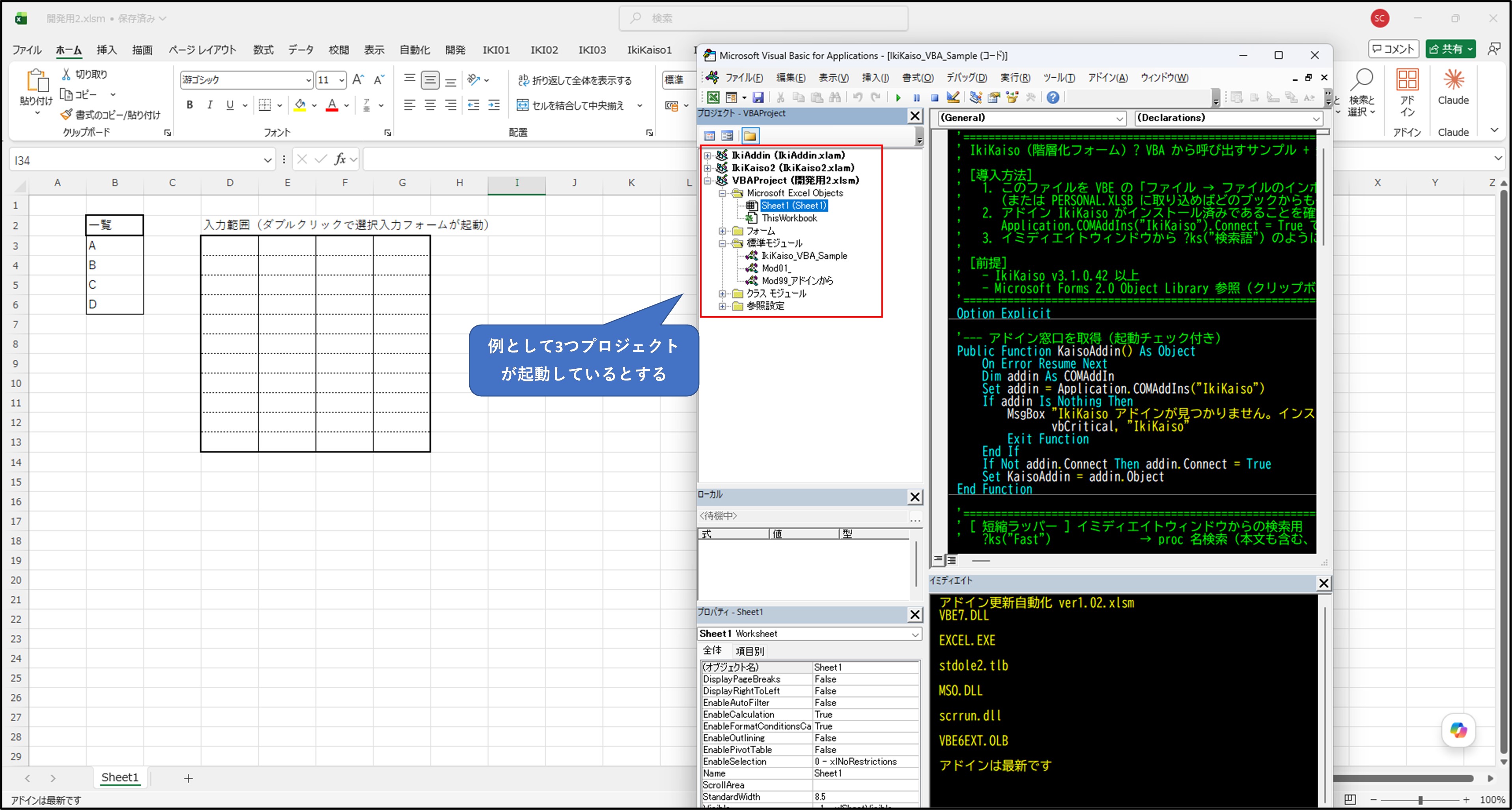This screenshot has height=810, width=1512.
Task: Increase font size in Excel ribbon
Action: 358,80
